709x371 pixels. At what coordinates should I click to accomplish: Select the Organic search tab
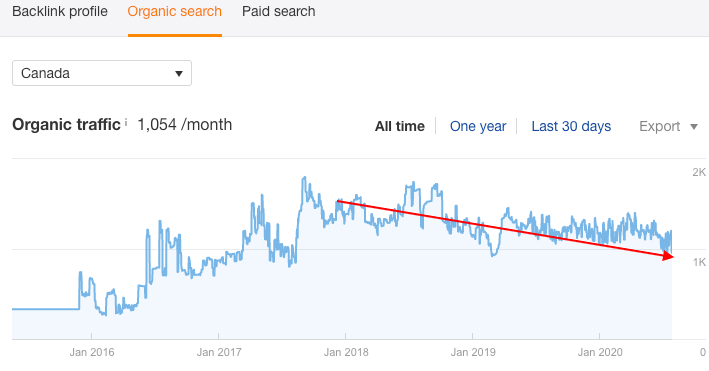click(x=175, y=11)
